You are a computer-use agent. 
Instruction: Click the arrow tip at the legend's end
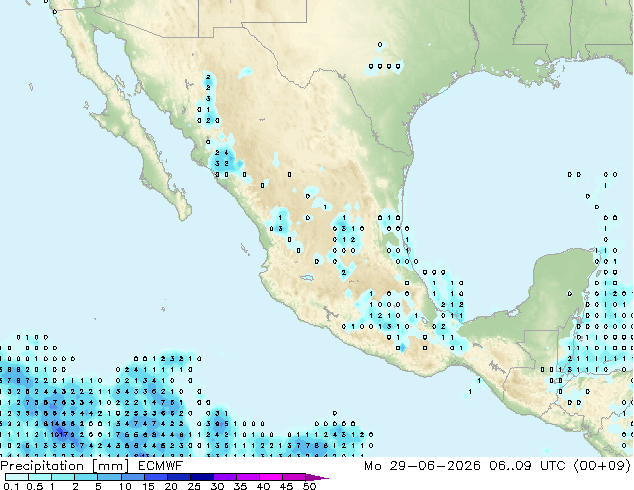318,477
